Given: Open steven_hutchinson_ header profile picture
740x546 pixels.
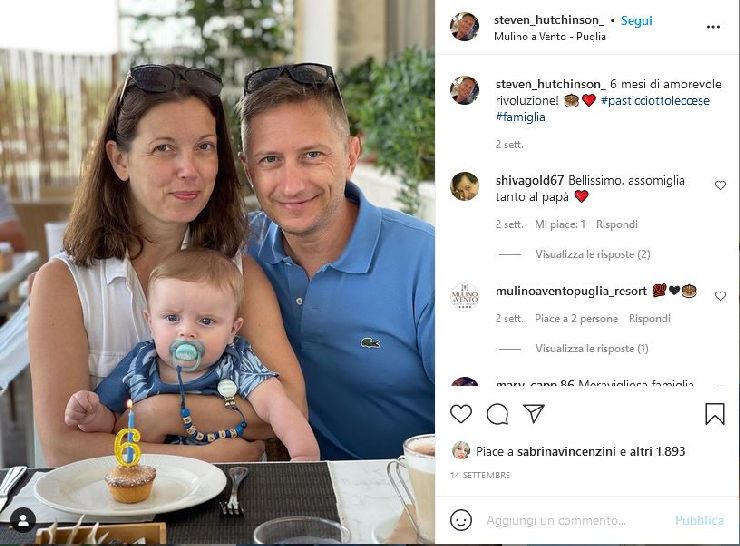Looking at the screenshot, I should [x=464, y=27].
